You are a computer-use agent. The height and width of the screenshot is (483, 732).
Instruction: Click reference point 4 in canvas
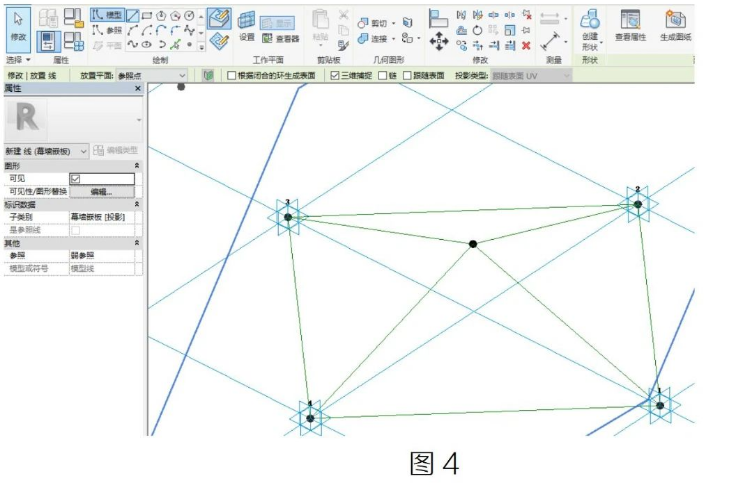tap(310, 418)
